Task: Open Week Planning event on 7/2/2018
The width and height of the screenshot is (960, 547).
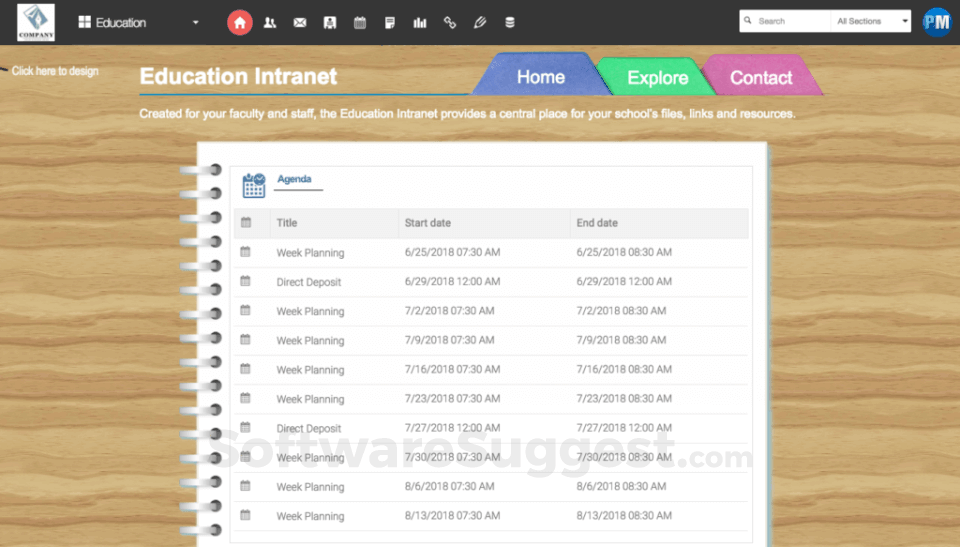Action: coord(310,311)
